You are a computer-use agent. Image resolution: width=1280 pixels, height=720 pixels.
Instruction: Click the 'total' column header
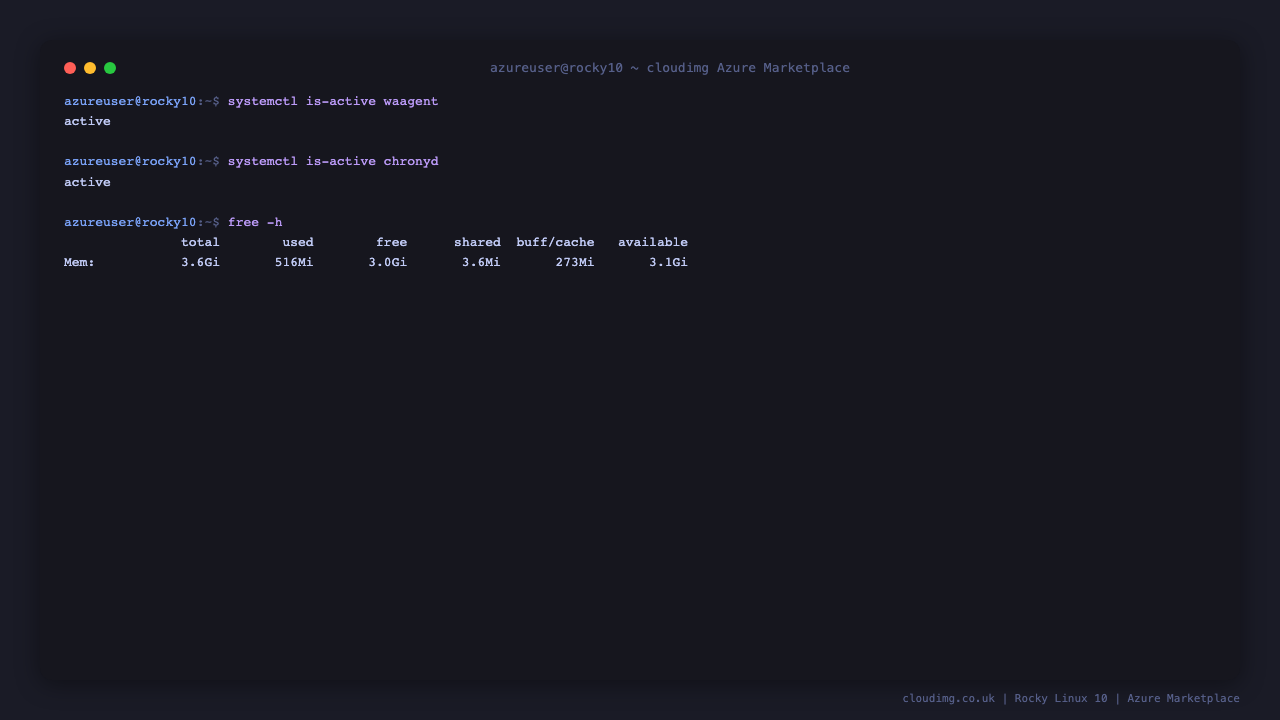pyautogui.click(x=200, y=242)
